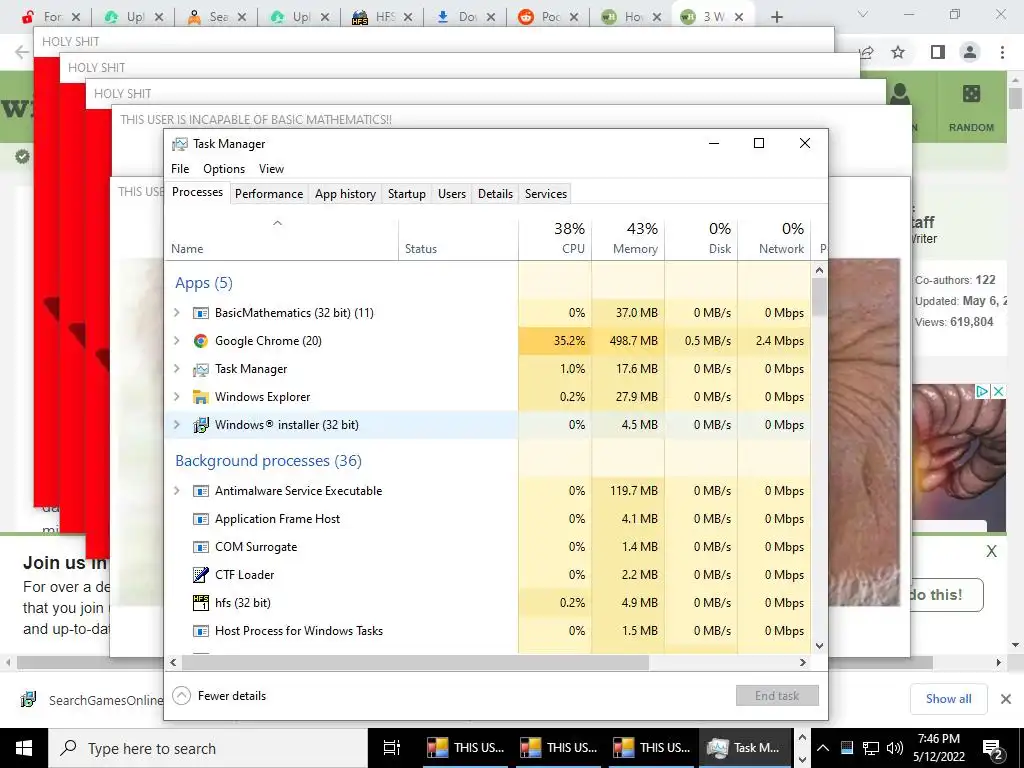
Task: Click the CTF Loader pen icon
Action: coord(200,575)
